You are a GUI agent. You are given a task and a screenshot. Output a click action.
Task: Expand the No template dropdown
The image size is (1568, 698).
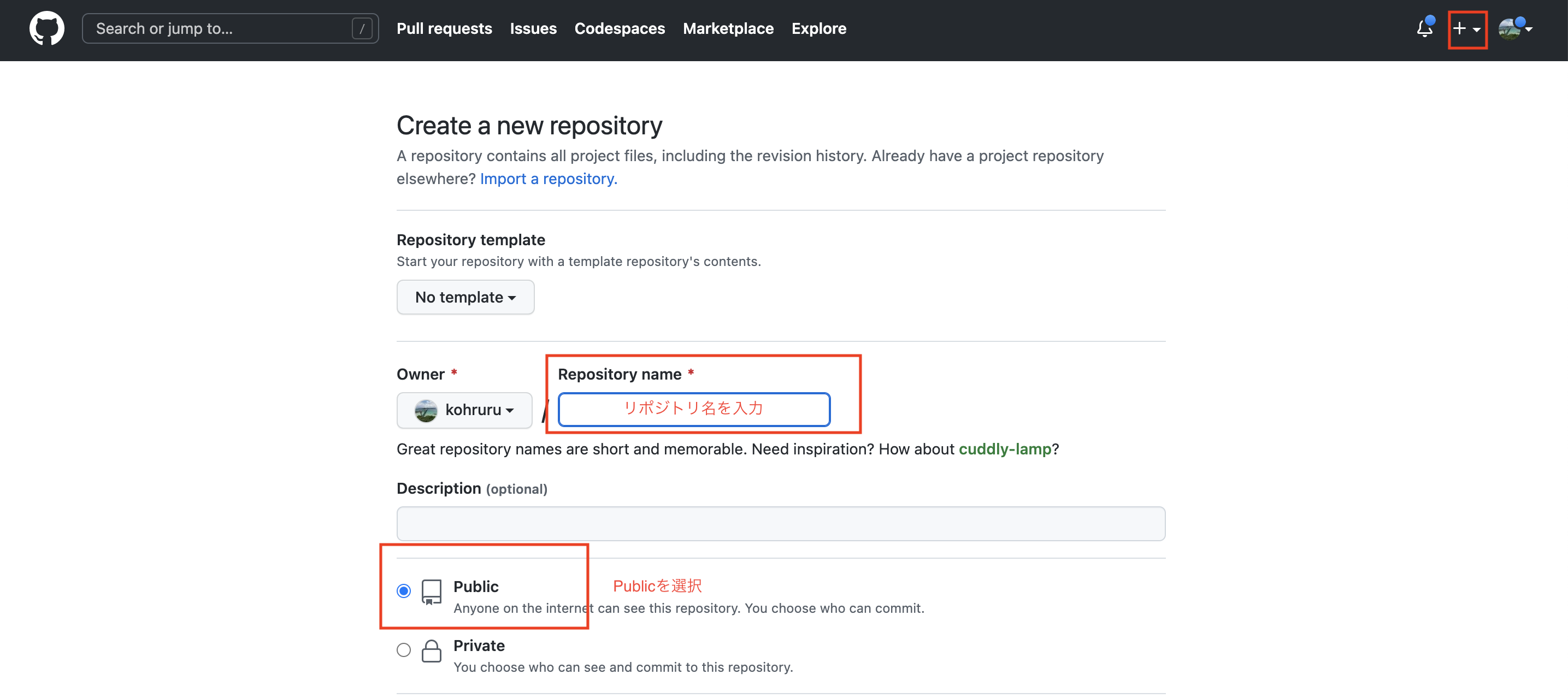click(x=465, y=297)
